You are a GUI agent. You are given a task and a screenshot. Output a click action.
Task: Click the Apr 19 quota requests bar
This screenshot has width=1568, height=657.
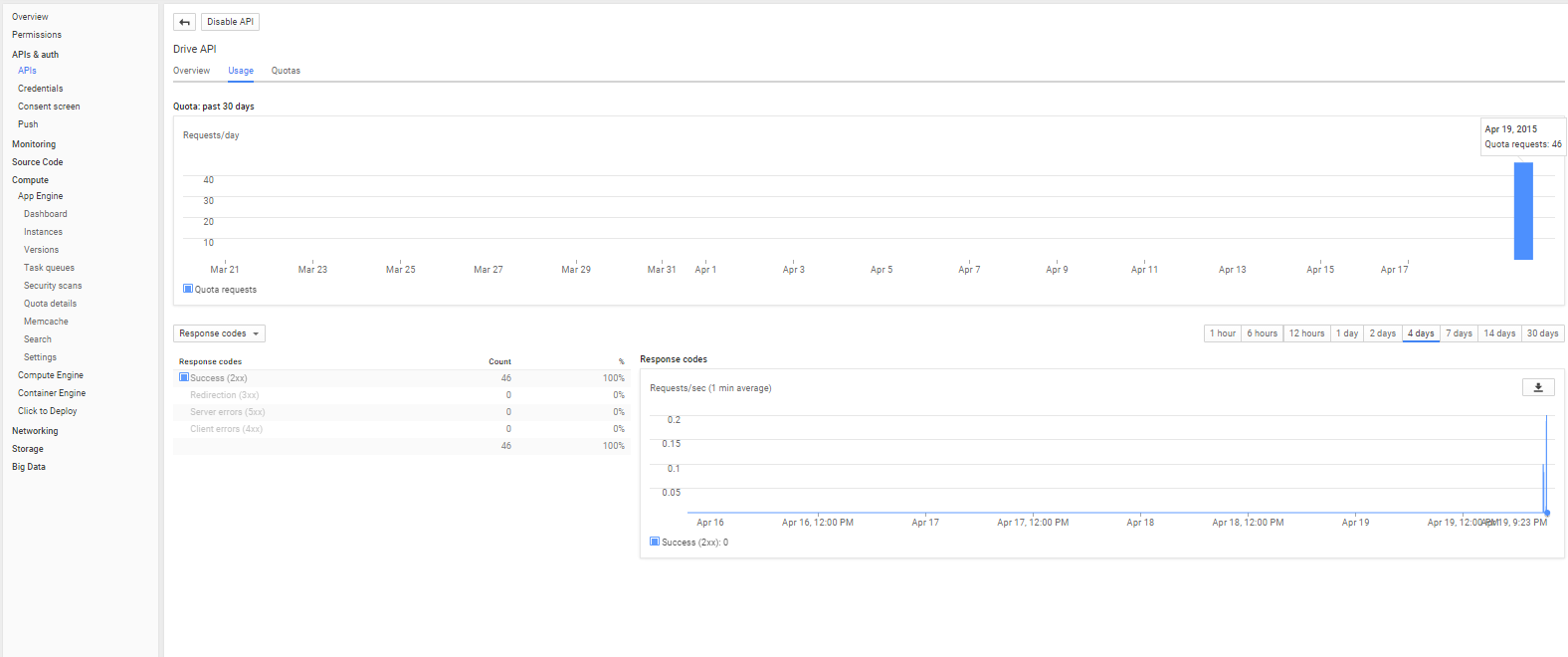pyautogui.click(x=1523, y=211)
